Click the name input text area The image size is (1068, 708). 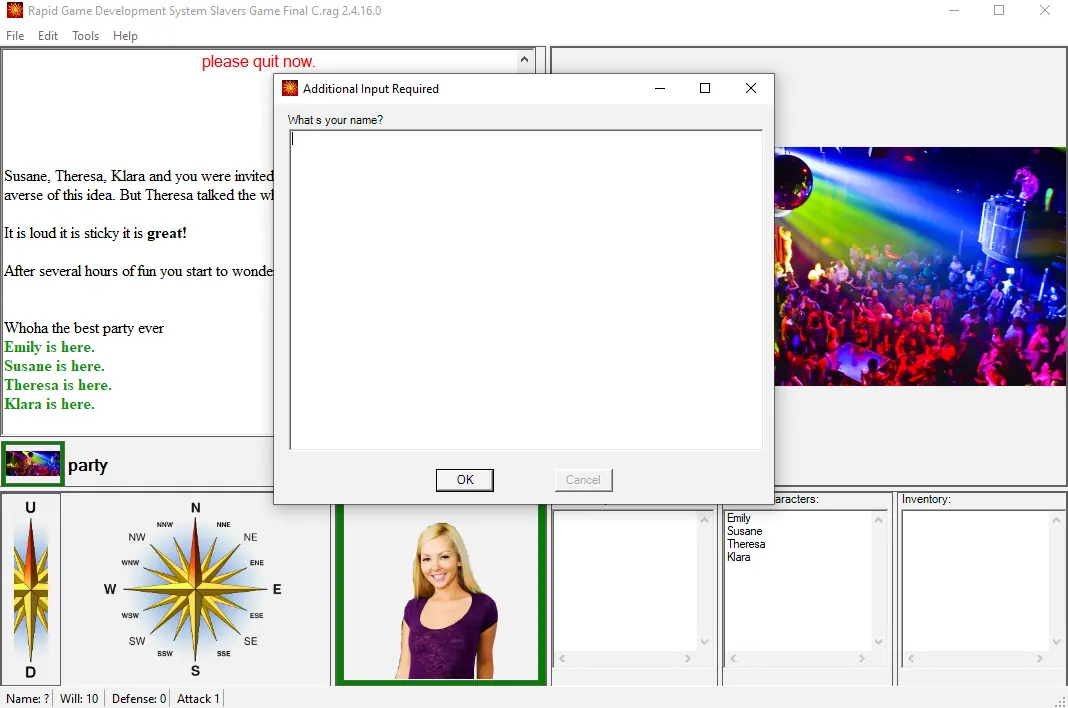pyautogui.click(x=525, y=290)
